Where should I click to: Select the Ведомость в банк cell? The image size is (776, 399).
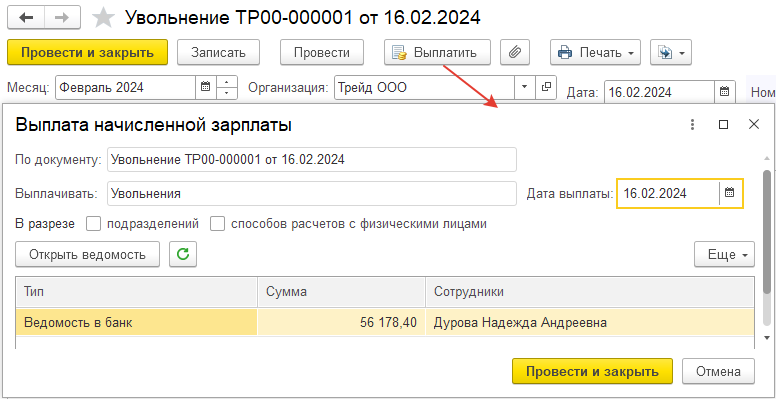point(137,323)
